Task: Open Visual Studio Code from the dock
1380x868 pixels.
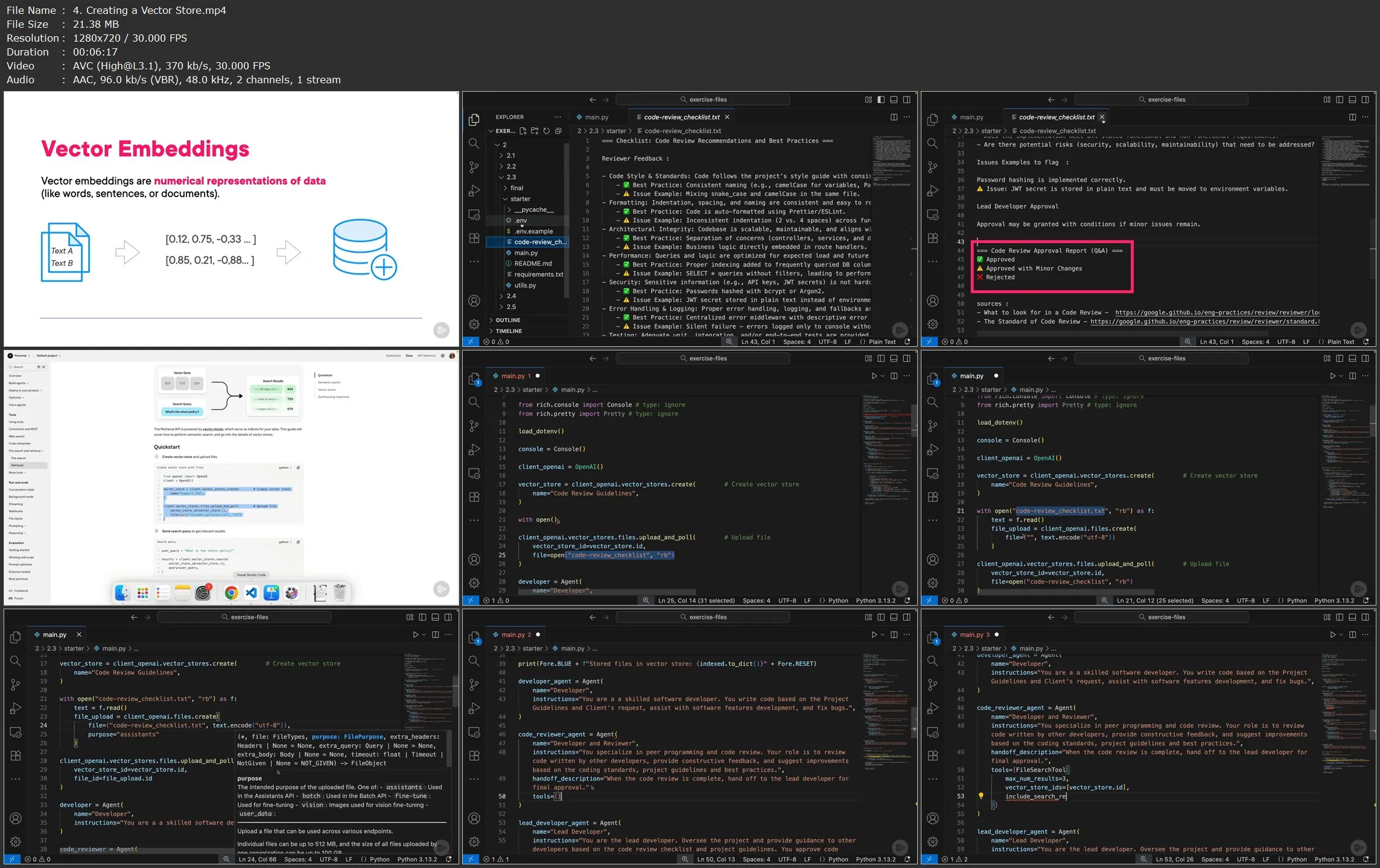Action: pyautogui.click(x=251, y=594)
